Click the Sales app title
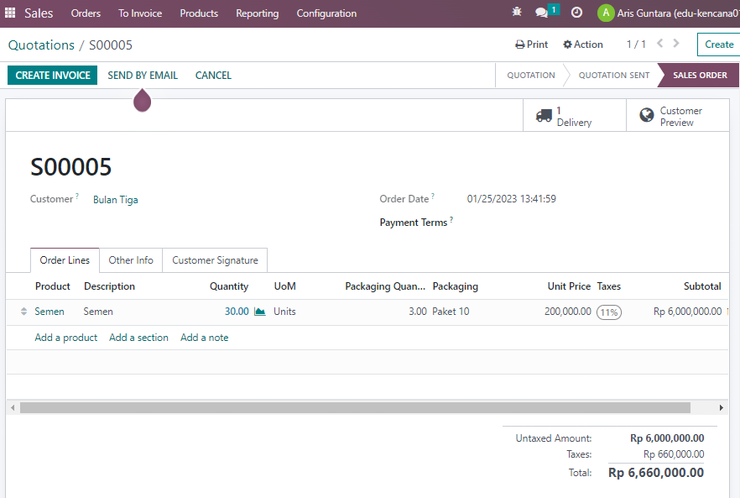 click(39, 13)
